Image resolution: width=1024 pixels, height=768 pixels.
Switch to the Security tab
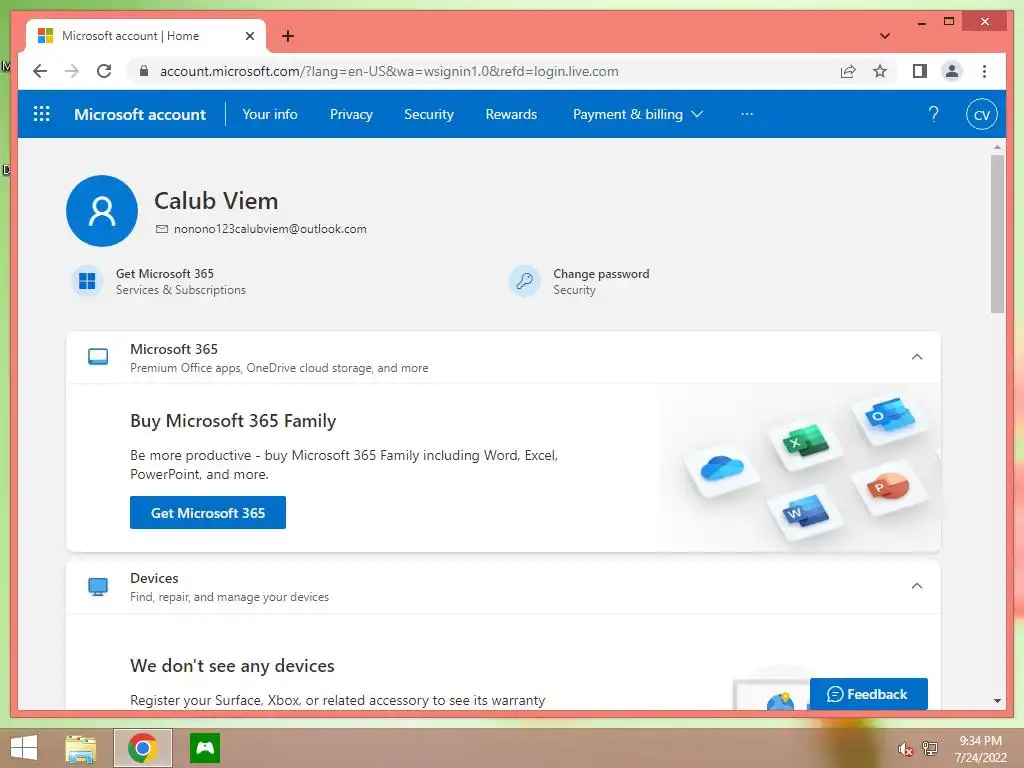pyautogui.click(x=428, y=114)
